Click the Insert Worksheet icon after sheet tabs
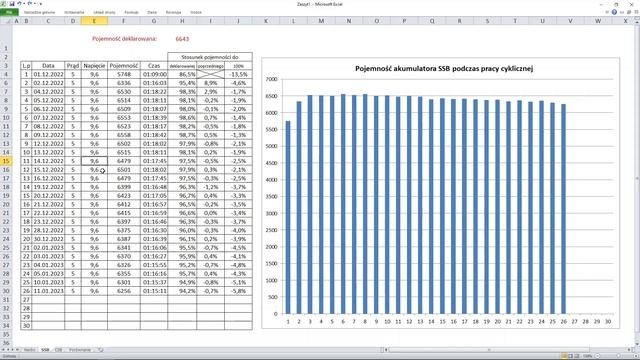The image size is (640, 360). (100, 350)
